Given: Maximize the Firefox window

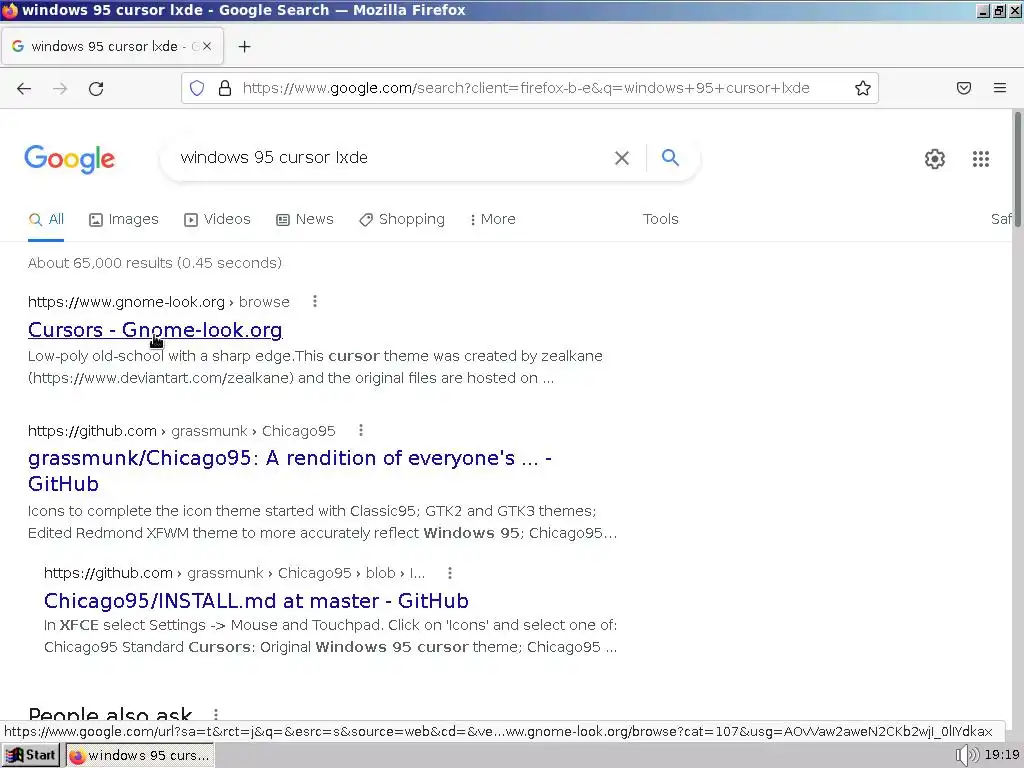Looking at the screenshot, I should coord(999,10).
